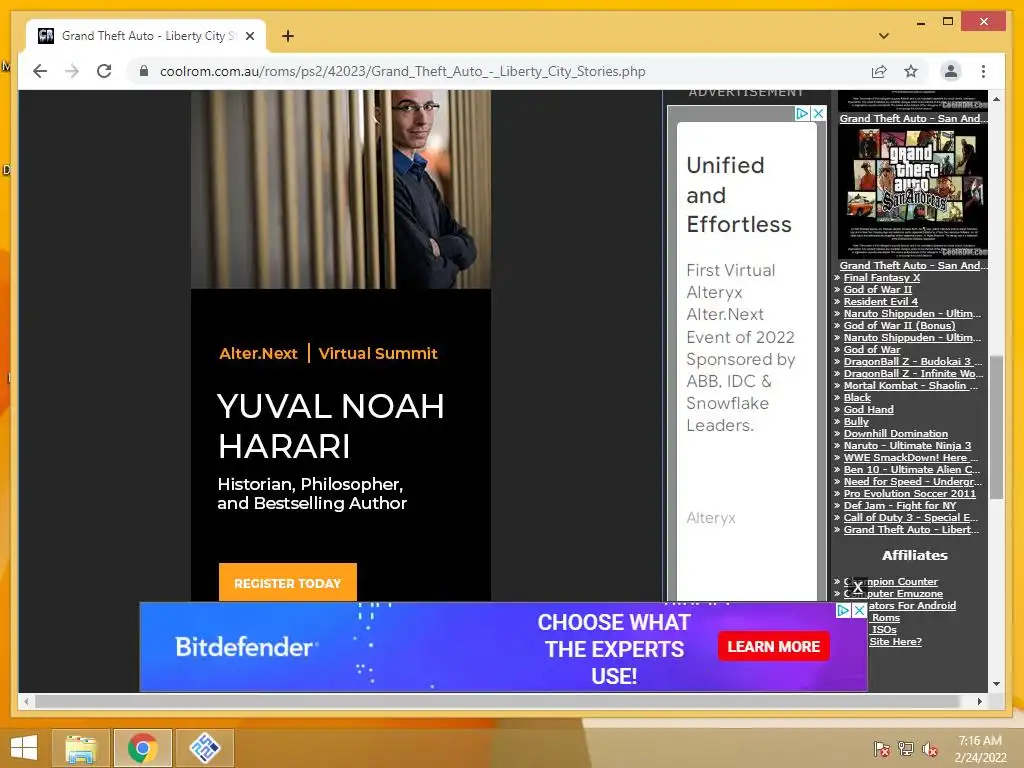Bookmark this page with the star

click(x=911, y=71)
